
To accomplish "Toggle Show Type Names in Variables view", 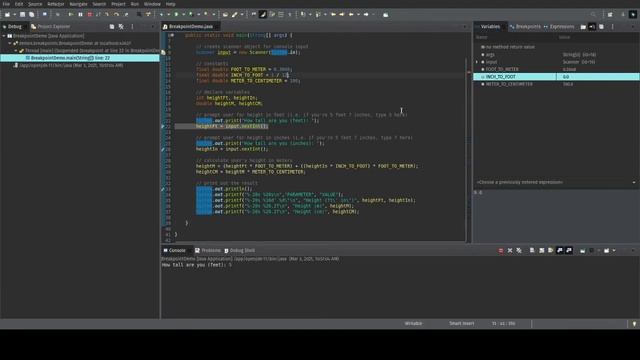I will click(583, 27).
